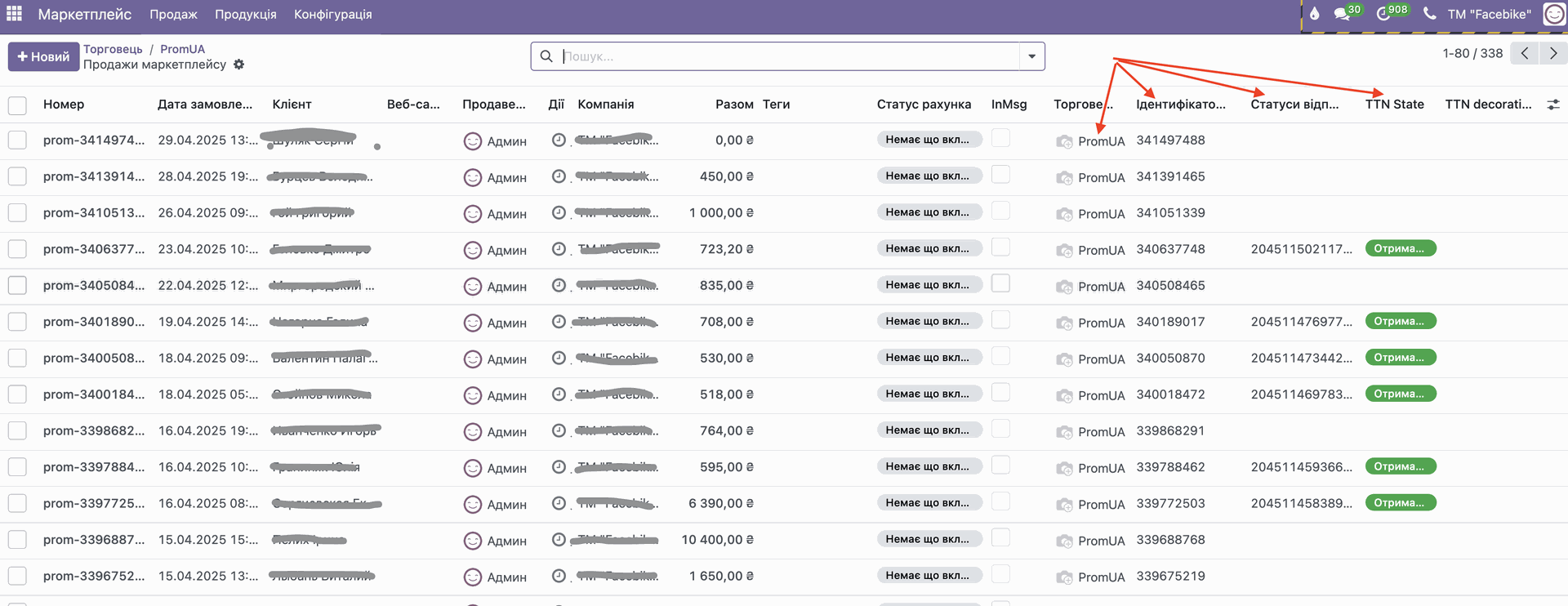Open the gear icon next to Продажи маркетплейсу
The width and height of the screenshot is (1568, 606).
pyautogui.click(x=238, y=65)
